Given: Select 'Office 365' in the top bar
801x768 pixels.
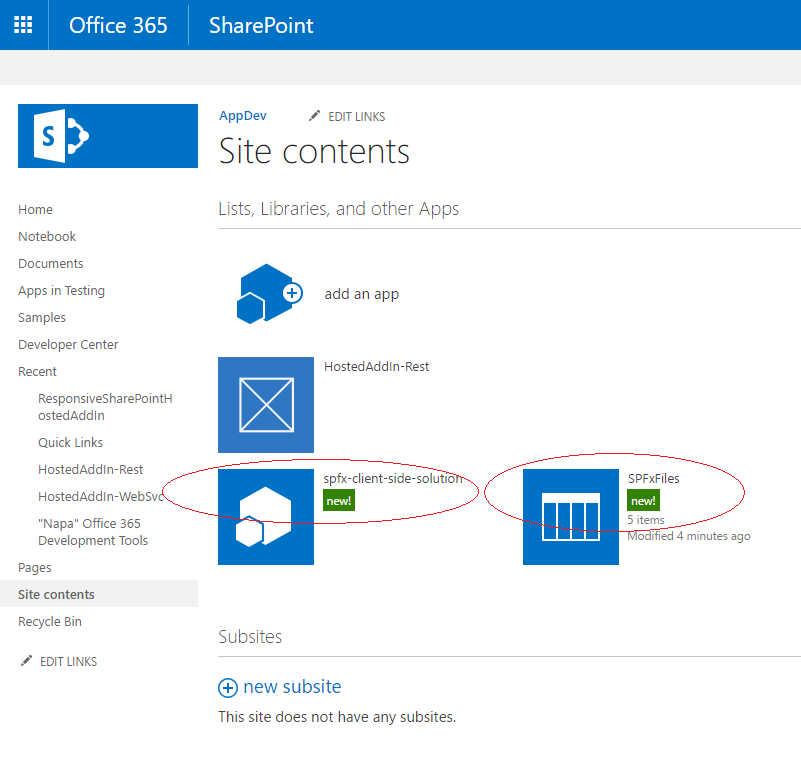Looking at the screenshot, I should click(x=118, y=25).
